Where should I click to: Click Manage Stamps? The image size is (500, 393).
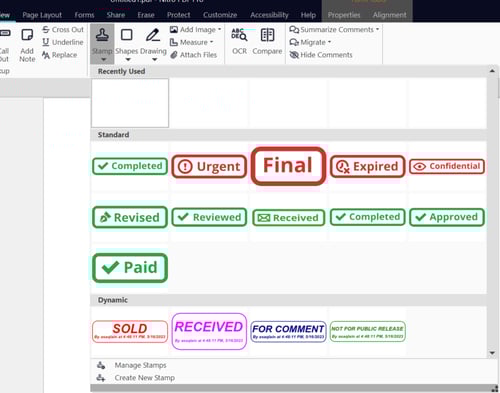click(140, 365)
